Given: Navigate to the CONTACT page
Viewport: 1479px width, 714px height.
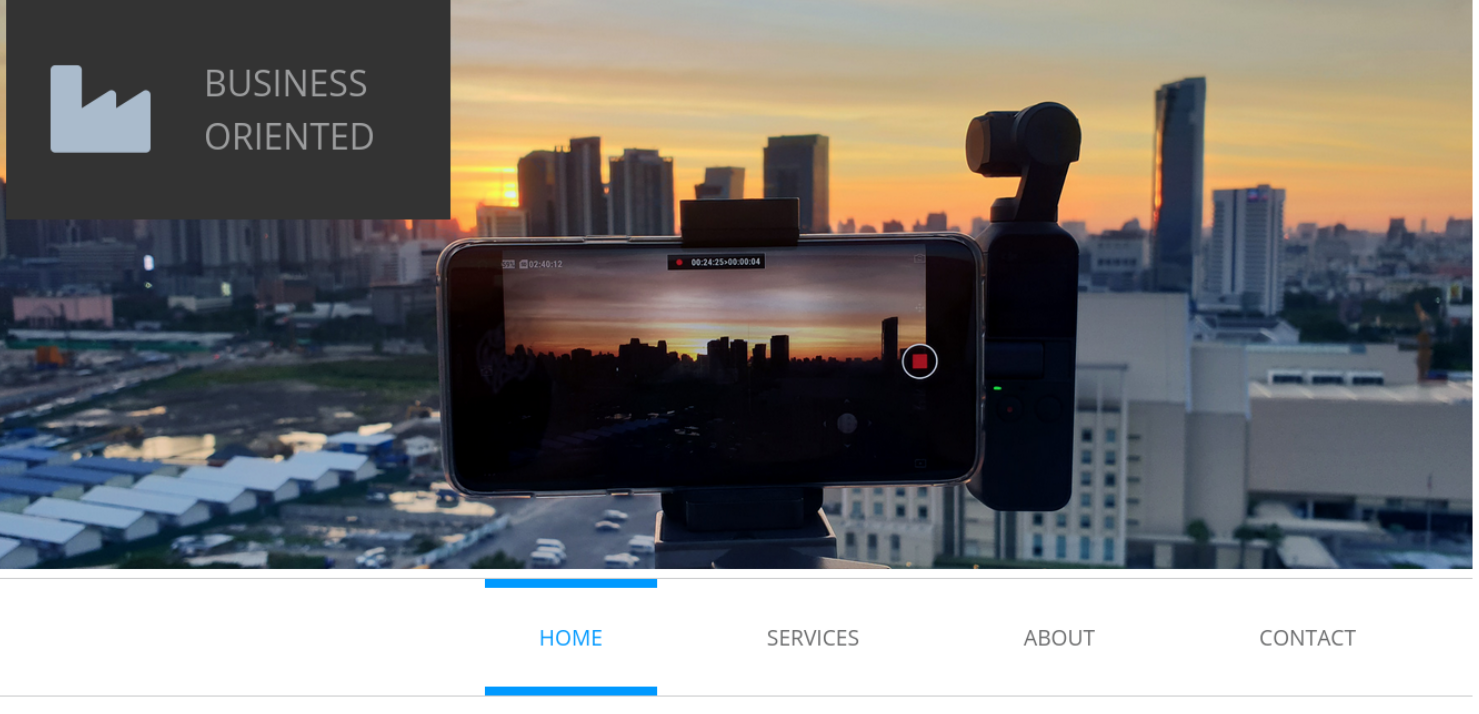Looking at the screenshot, I should point(1306,638).
